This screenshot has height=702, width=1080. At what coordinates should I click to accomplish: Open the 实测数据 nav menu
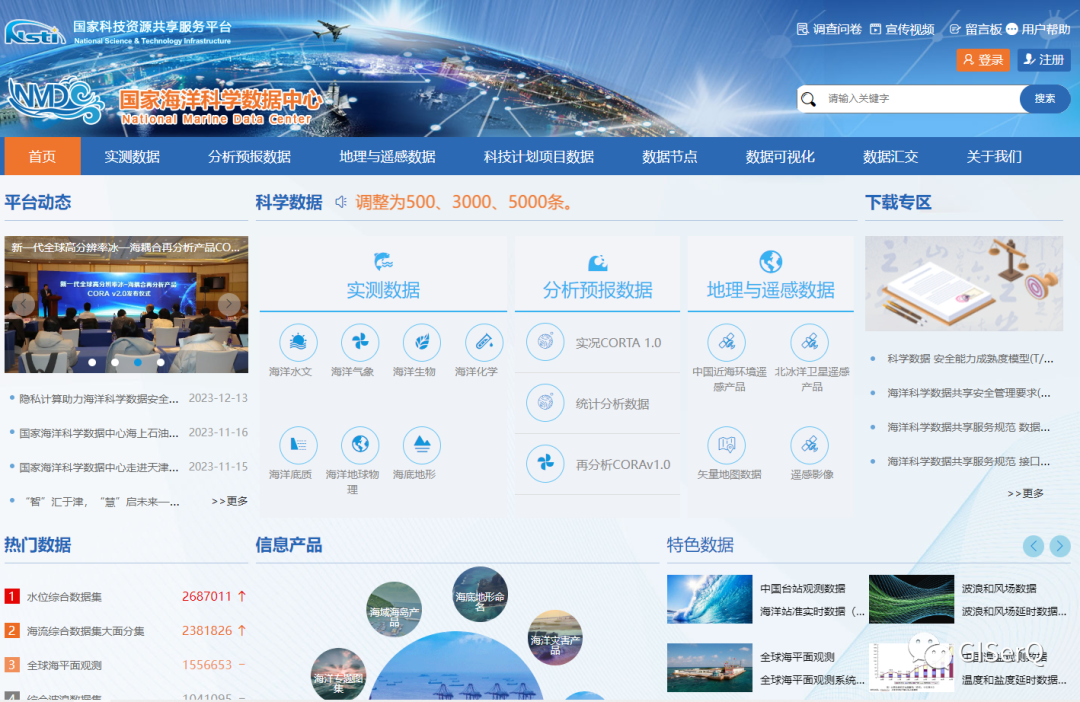132,156
